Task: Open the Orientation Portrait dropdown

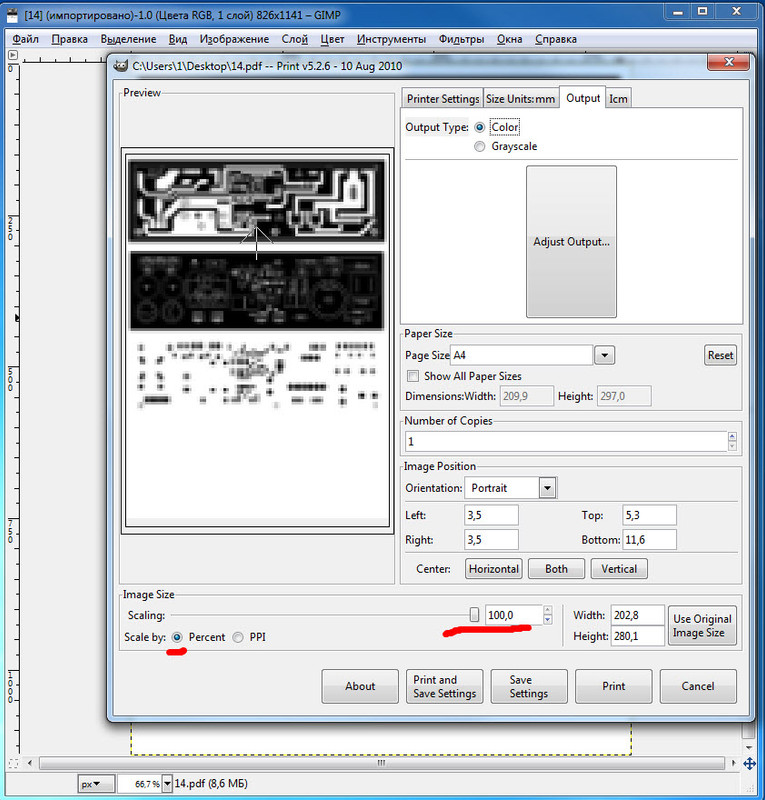Action: (x=548, y=488)
